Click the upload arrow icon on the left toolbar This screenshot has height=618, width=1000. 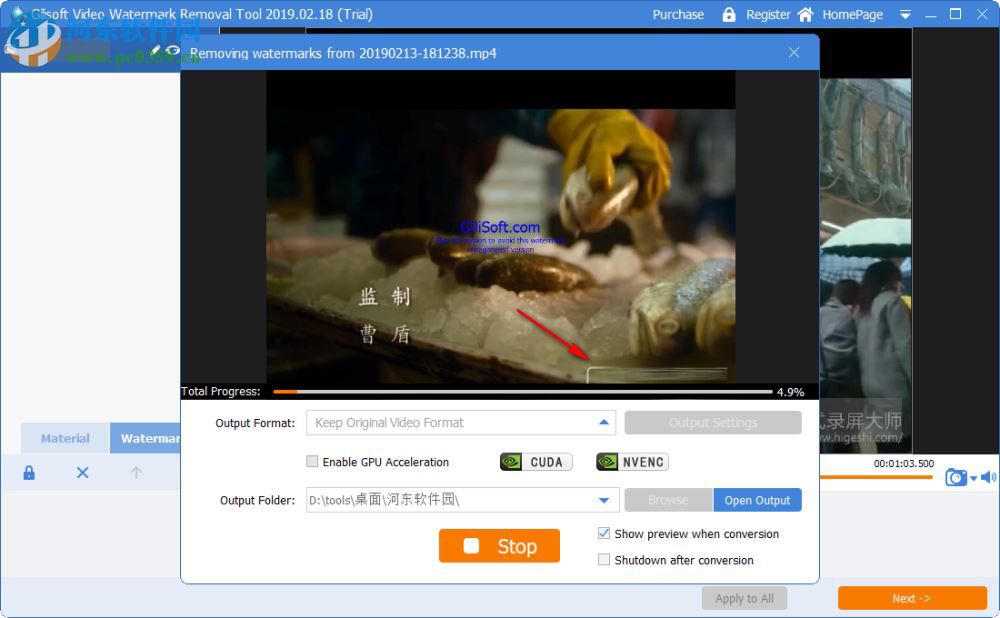click(x=136, y=472)
